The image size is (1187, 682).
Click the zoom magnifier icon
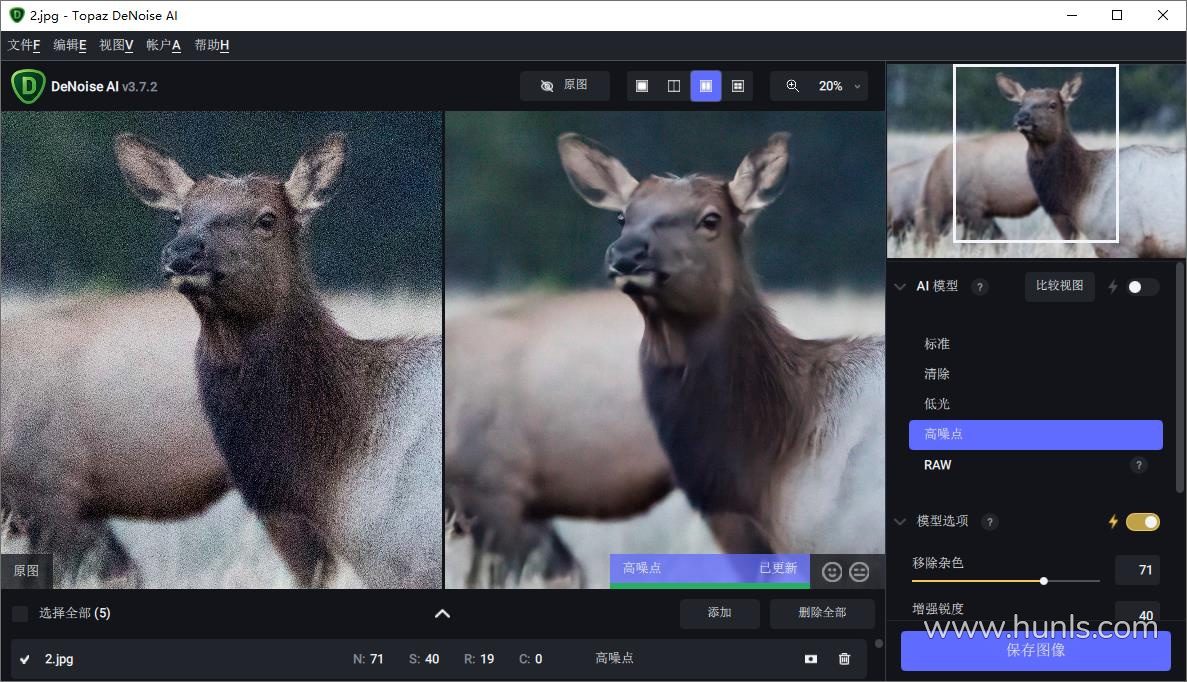(x=793, y=86)
